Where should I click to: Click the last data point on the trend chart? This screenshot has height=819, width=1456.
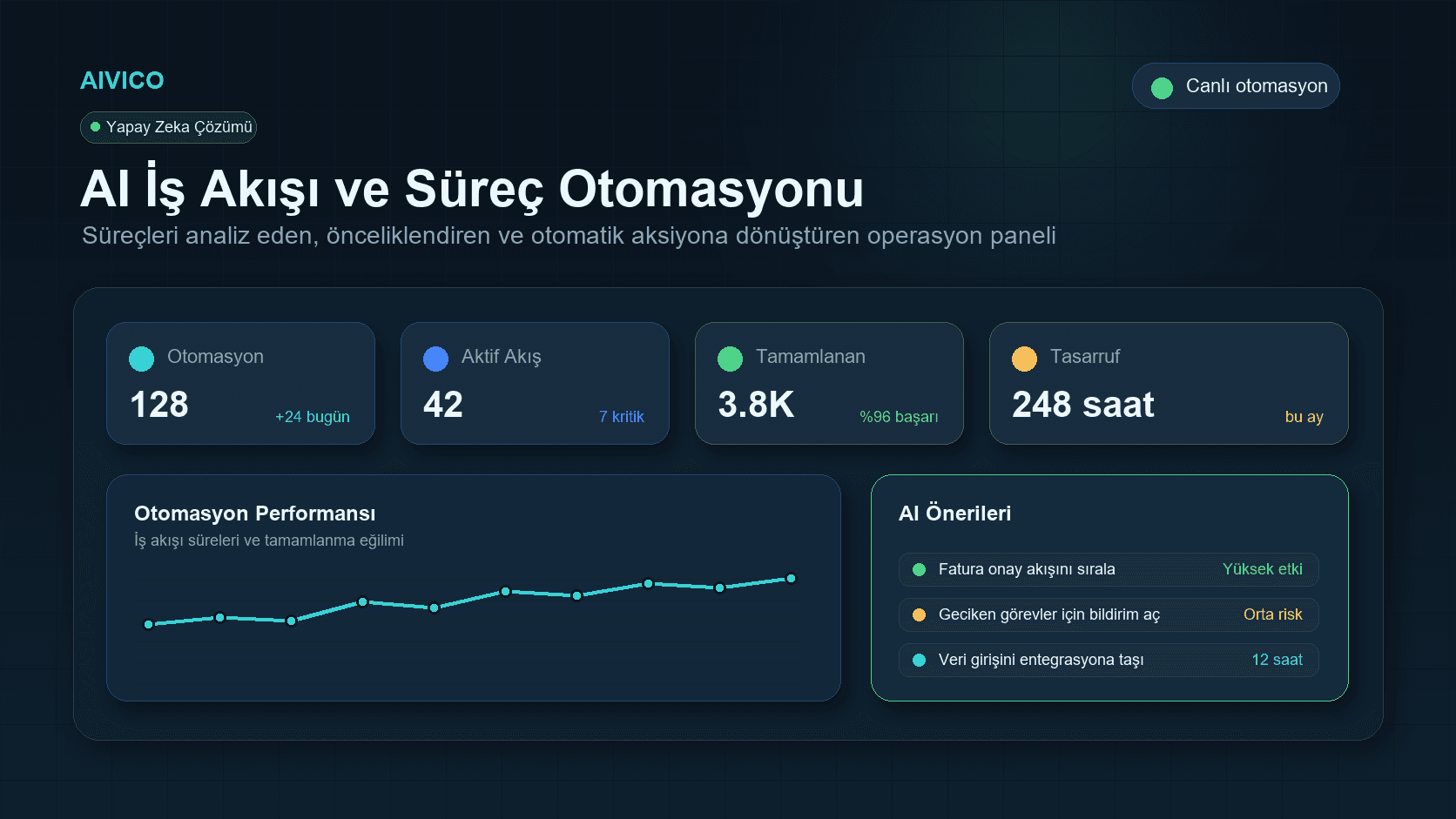(790, 577)
